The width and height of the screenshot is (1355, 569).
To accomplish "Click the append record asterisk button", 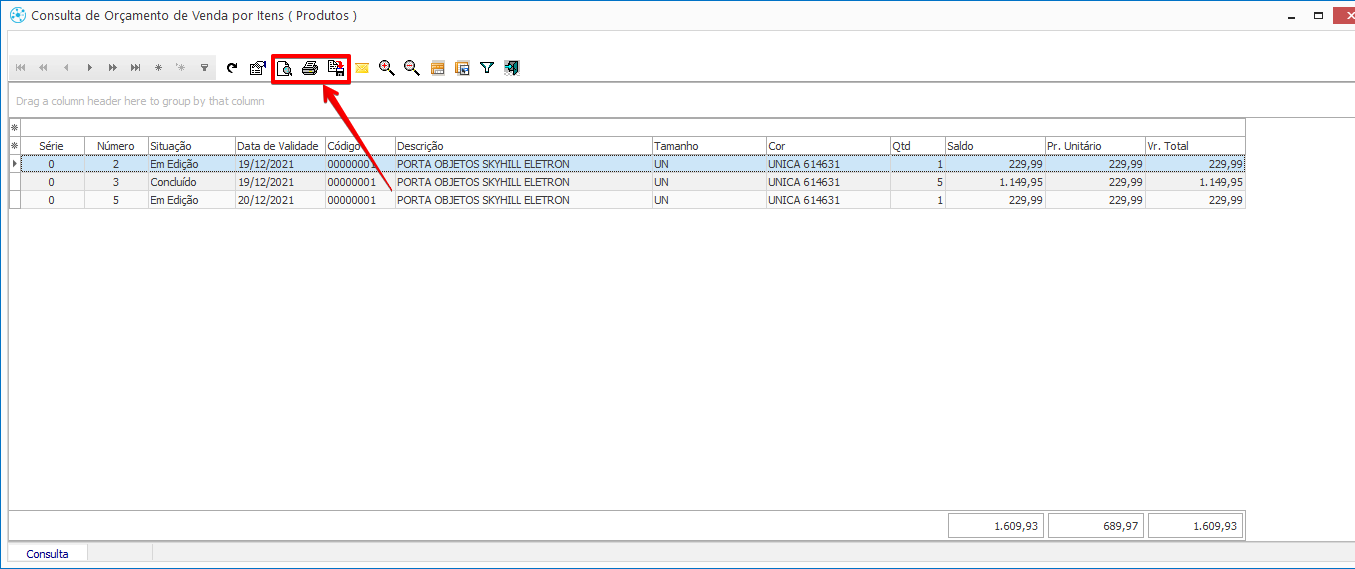I will coord(181,68).
